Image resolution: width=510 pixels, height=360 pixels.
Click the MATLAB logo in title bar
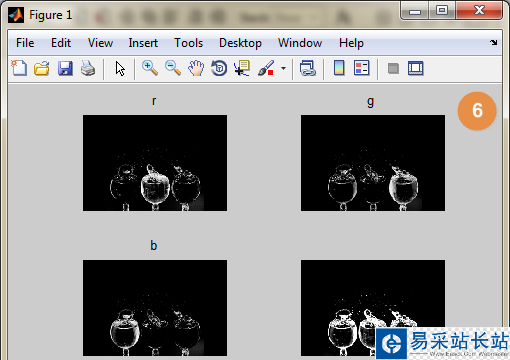click(16, 15)
